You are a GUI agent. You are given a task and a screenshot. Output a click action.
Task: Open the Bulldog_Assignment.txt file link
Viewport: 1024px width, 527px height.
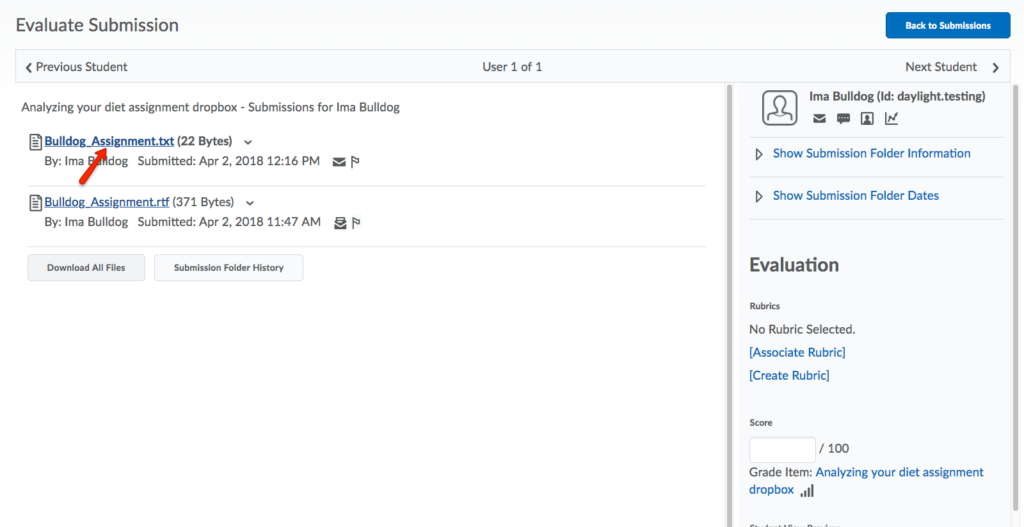point(109,142)
